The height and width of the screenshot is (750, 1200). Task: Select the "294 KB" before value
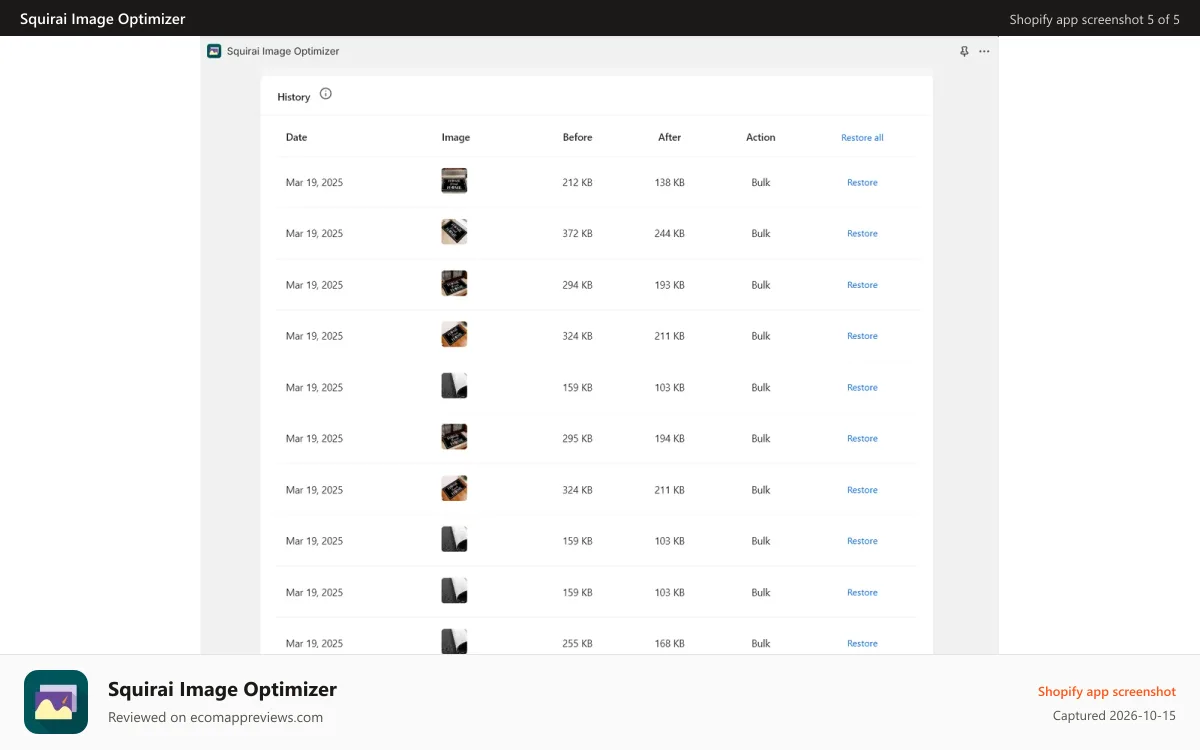click(x=577, y=285)
